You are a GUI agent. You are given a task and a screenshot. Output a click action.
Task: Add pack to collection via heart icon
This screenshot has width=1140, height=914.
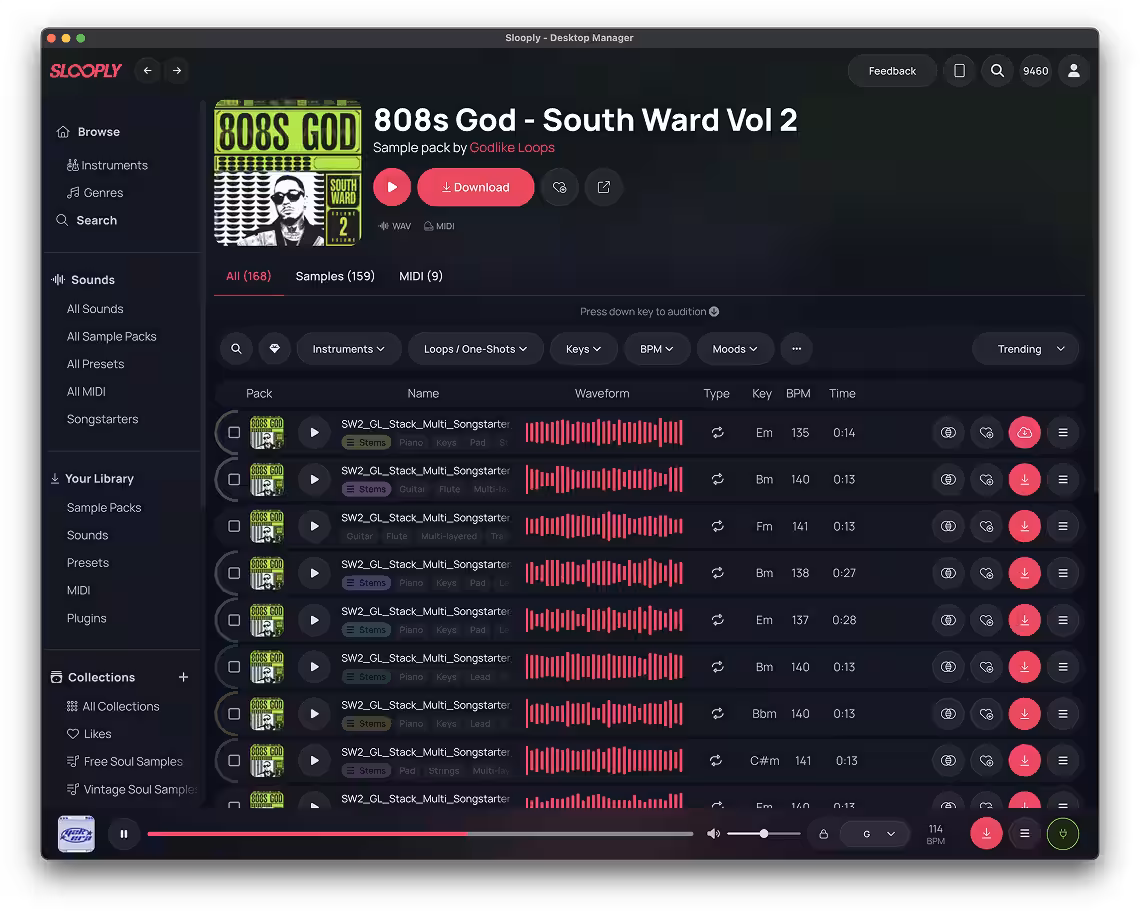[559, 187]
